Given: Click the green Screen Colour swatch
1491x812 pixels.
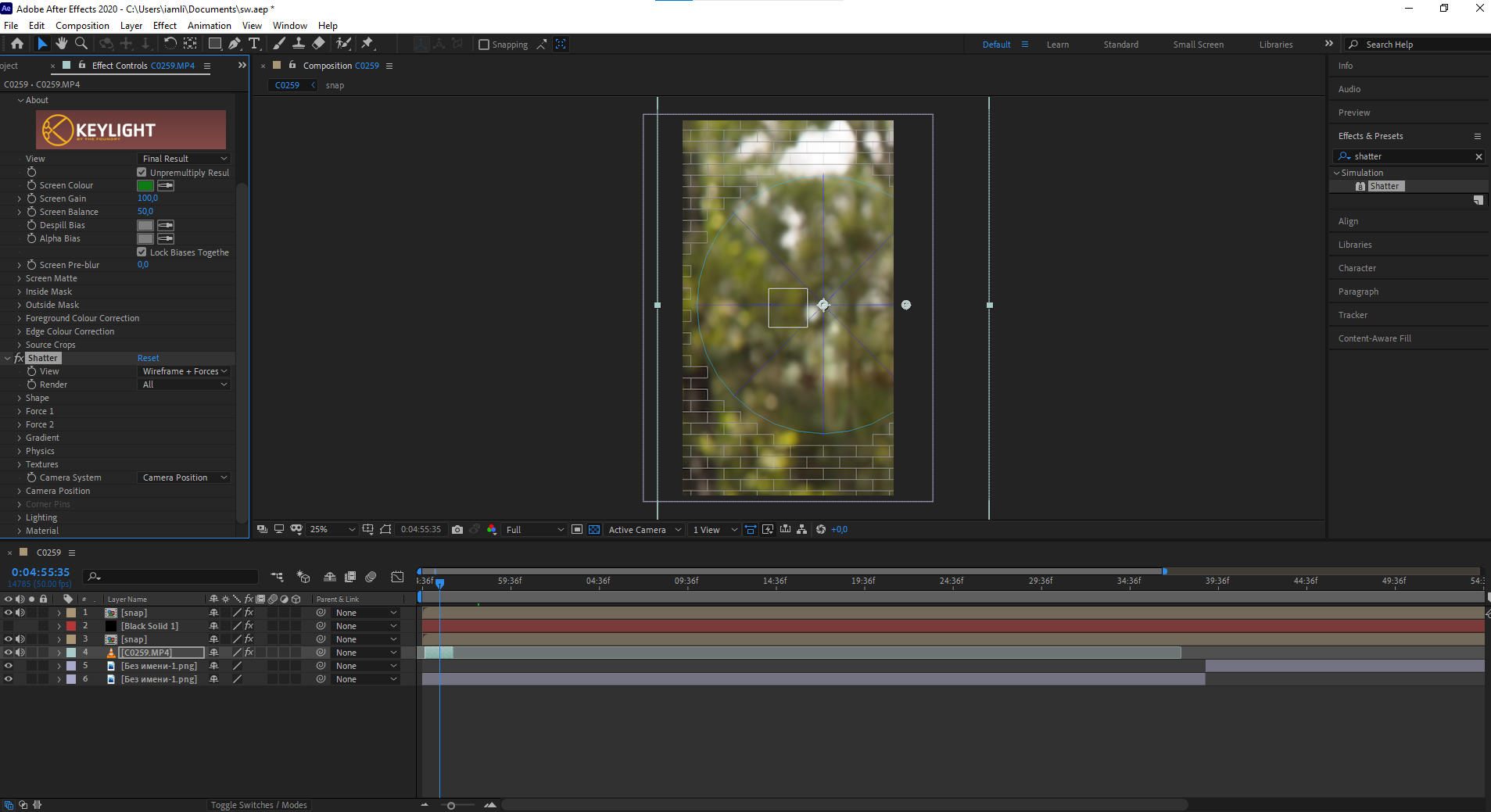Looking at the screenshot, I should (x=145, y=185).
